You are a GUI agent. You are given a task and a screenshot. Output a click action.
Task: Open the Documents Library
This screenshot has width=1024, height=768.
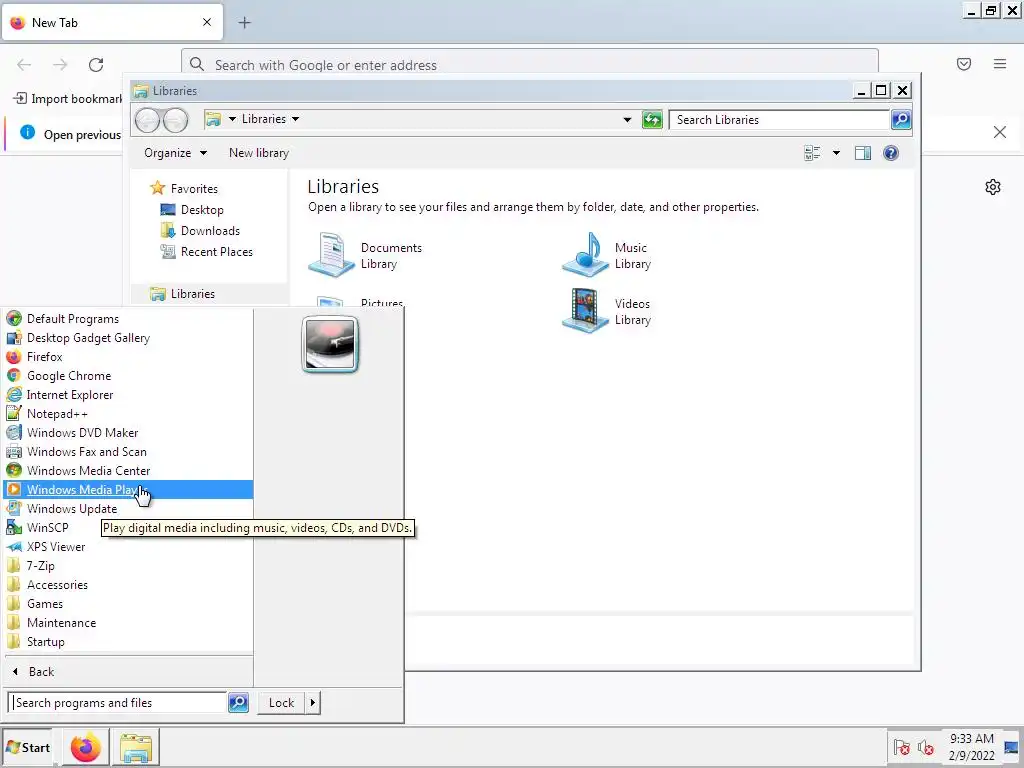[366, 255]
